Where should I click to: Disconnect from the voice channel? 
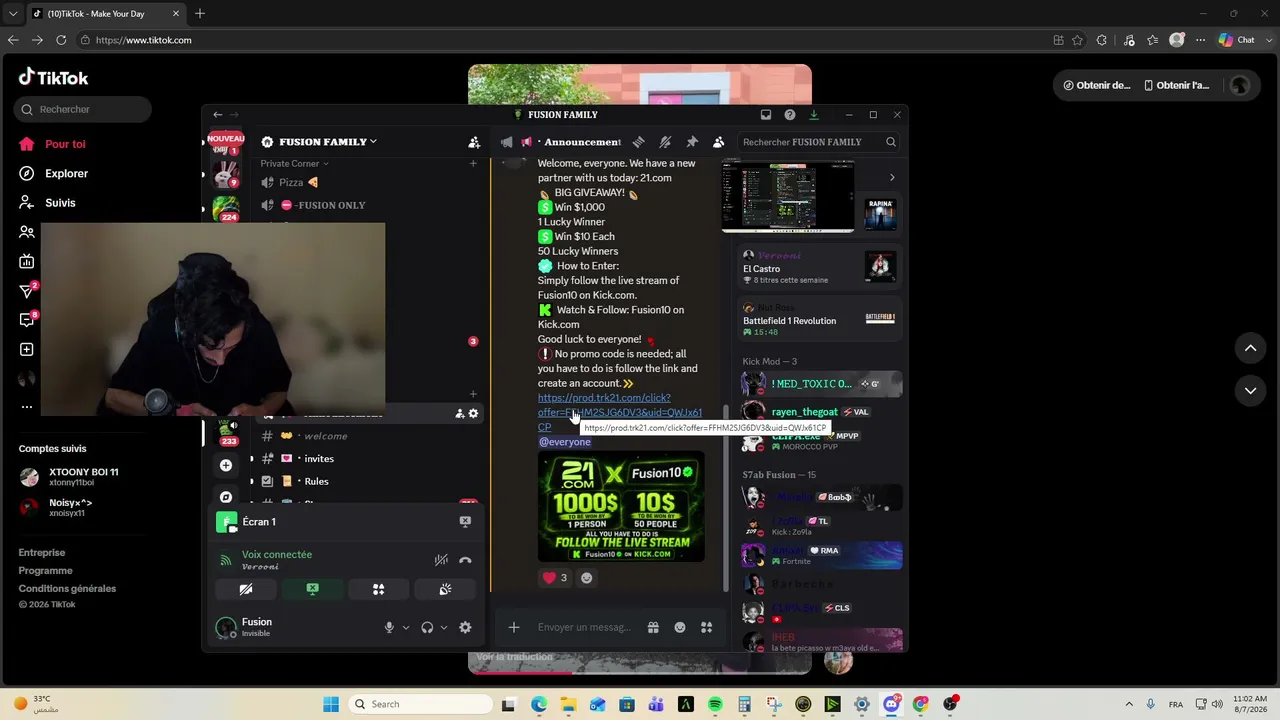(x=465, y=560)
